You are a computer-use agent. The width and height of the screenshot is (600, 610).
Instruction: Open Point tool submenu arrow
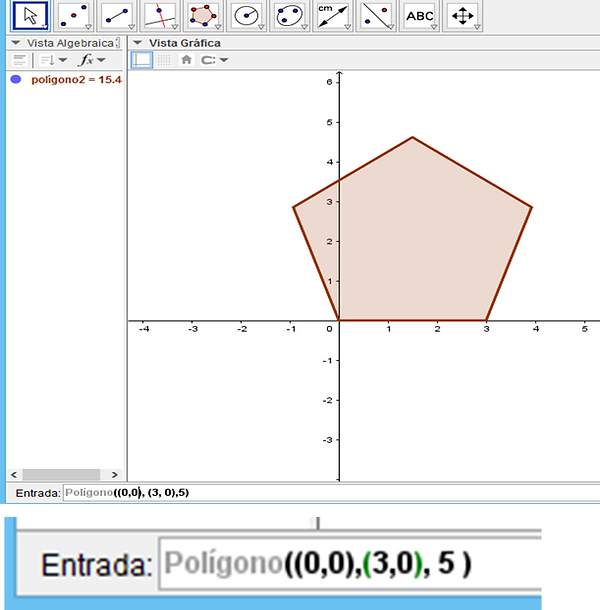pos(88,27)
